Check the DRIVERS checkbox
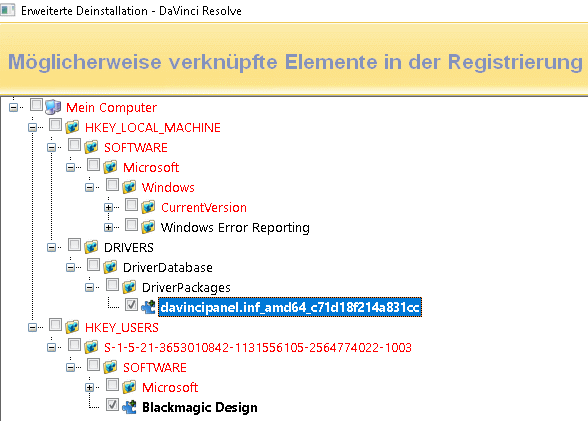The image size is (588, 421). tap(74, 245)
